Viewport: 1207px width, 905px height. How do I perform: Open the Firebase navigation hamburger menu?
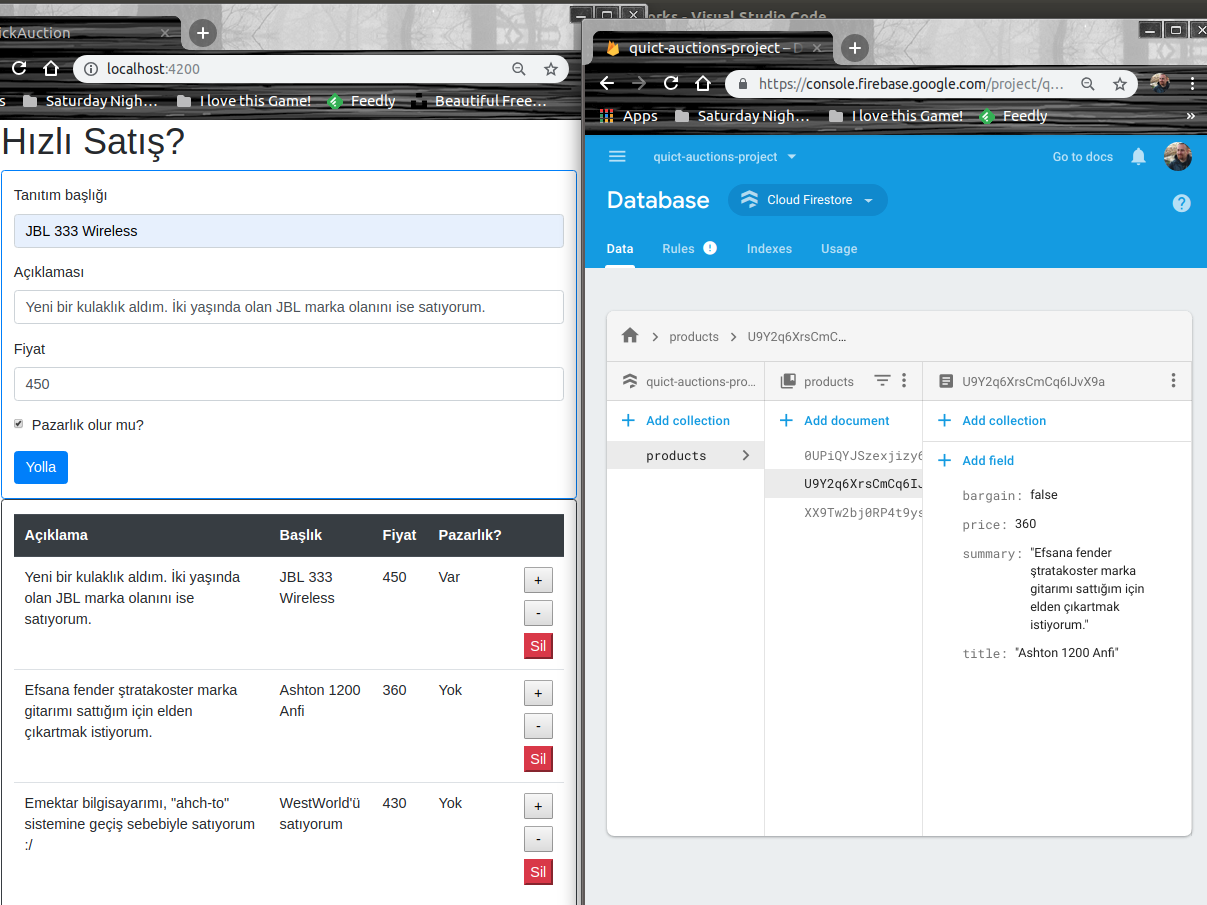click(617, 157)
